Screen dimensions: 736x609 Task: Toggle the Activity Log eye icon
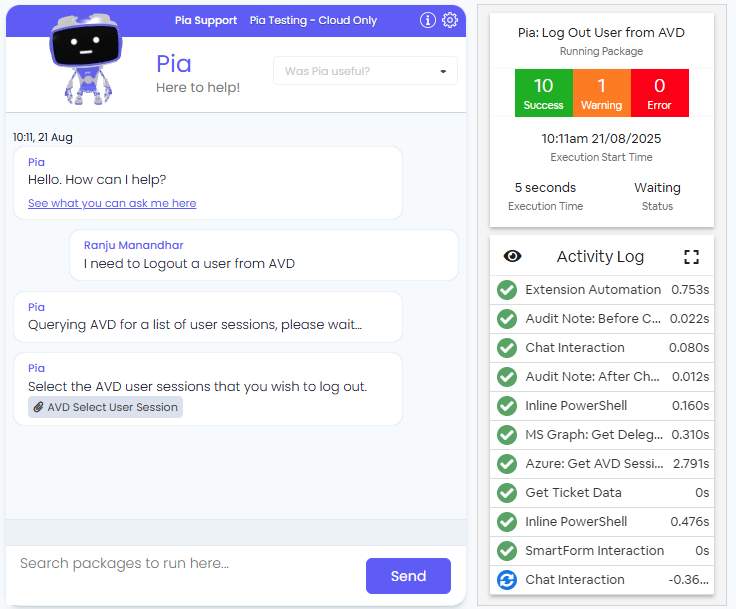[513, 257]
